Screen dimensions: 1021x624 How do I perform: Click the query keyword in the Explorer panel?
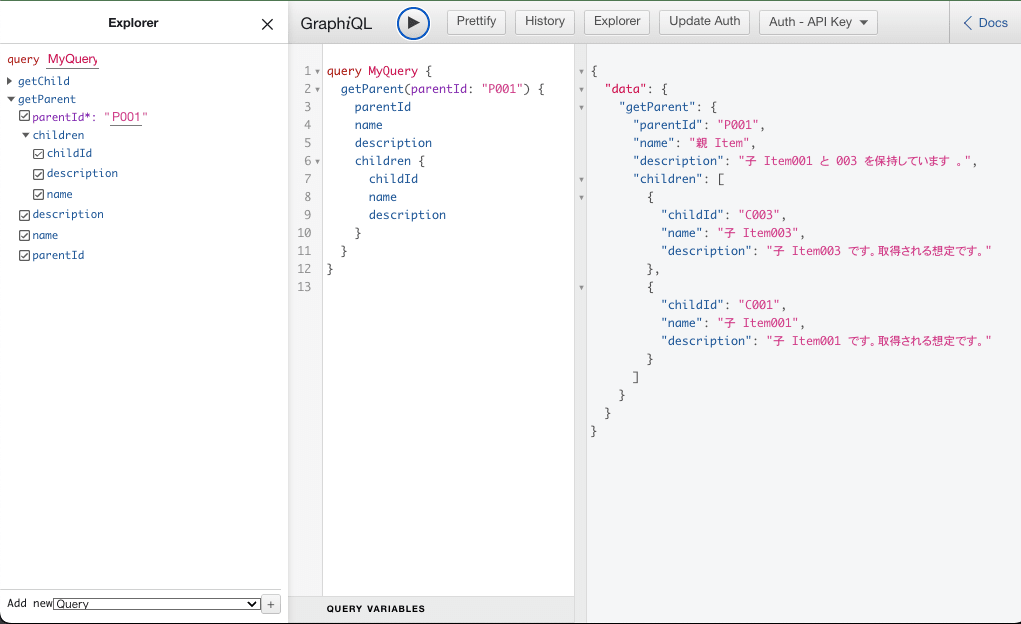(23, 59)
